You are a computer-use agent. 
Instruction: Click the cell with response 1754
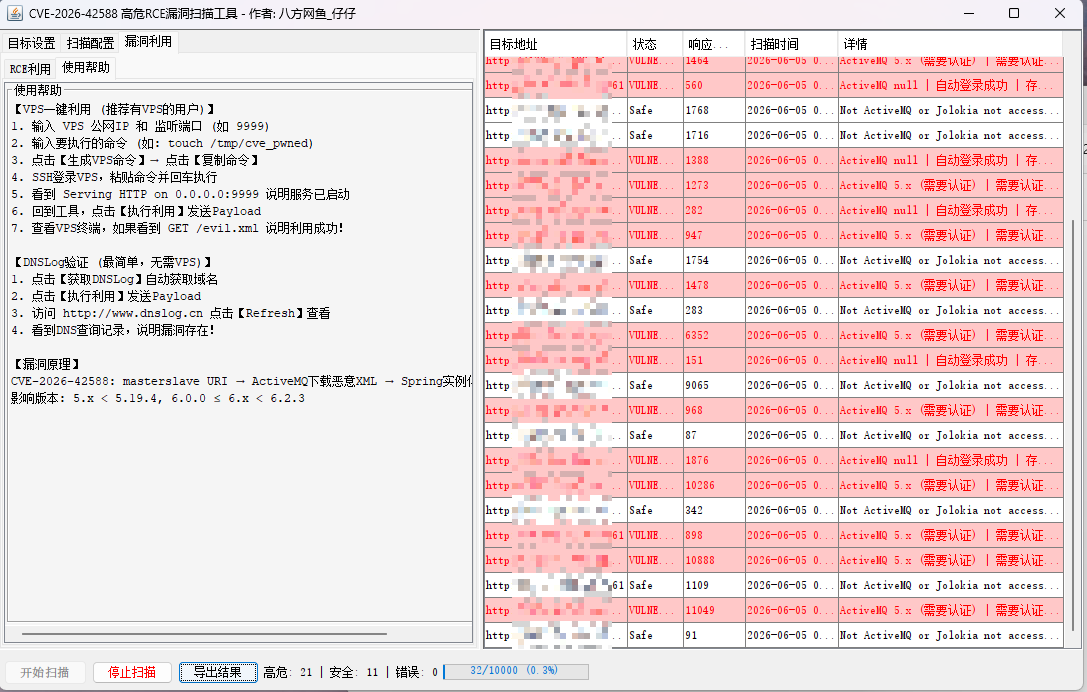(714, 260)
